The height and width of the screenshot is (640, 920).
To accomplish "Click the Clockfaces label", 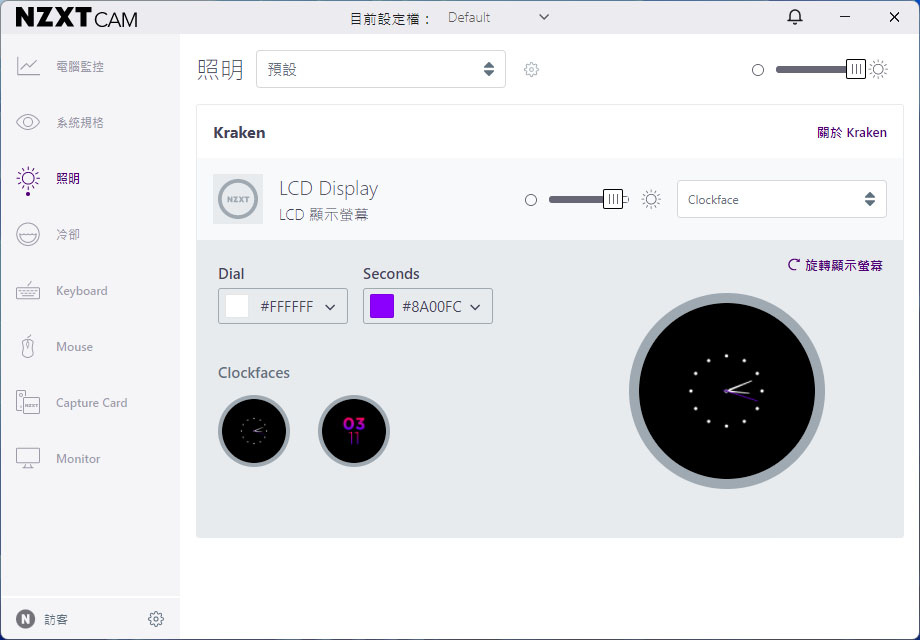I will (x=254, y=373).
